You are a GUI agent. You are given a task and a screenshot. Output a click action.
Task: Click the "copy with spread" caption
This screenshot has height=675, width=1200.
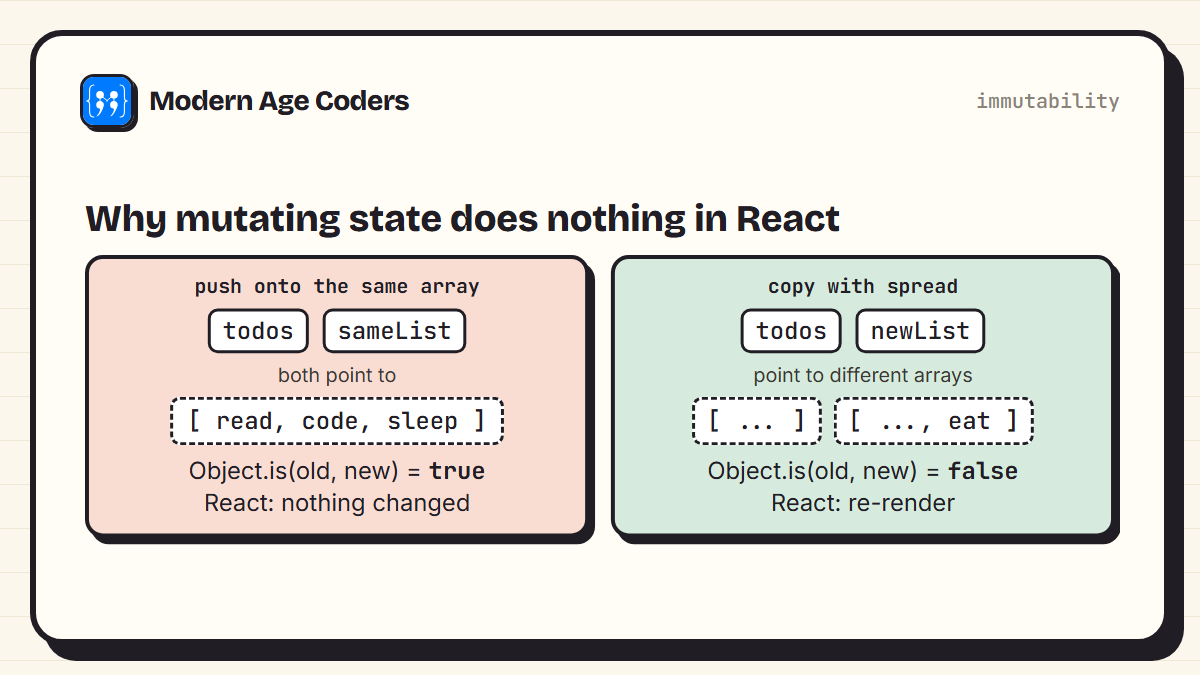click(863, 287)
